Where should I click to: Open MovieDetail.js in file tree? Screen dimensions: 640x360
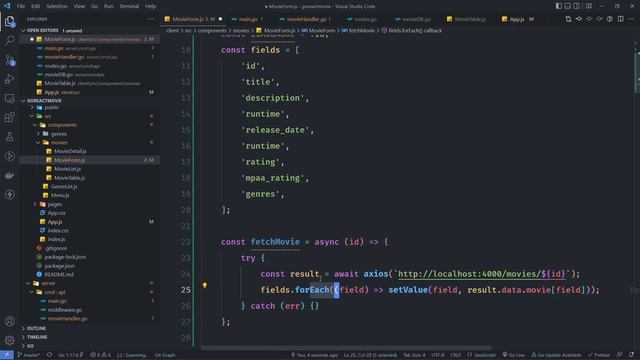70,151
